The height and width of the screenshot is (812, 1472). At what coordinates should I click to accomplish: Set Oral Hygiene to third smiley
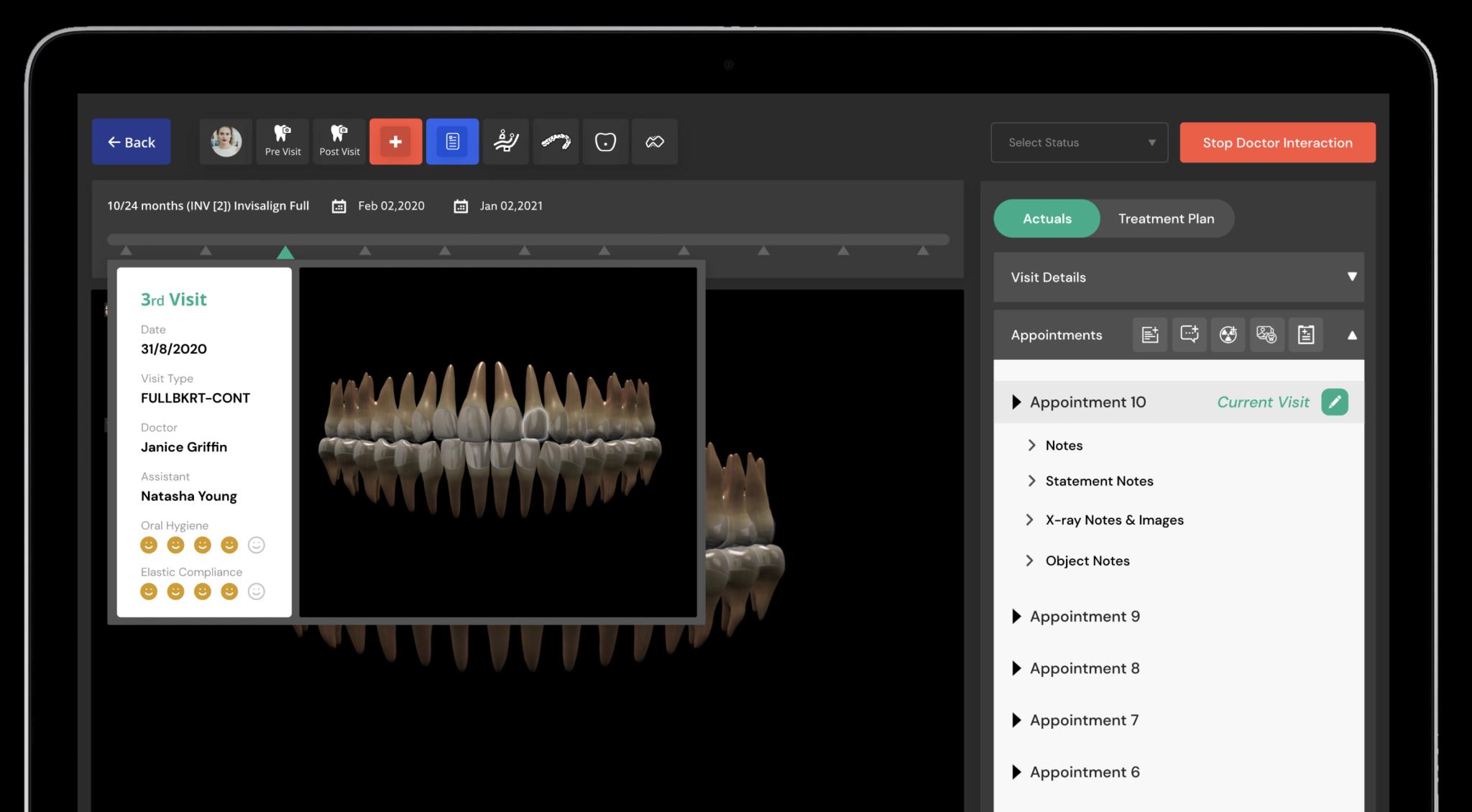pyautogui.click(x=203, y=545)
